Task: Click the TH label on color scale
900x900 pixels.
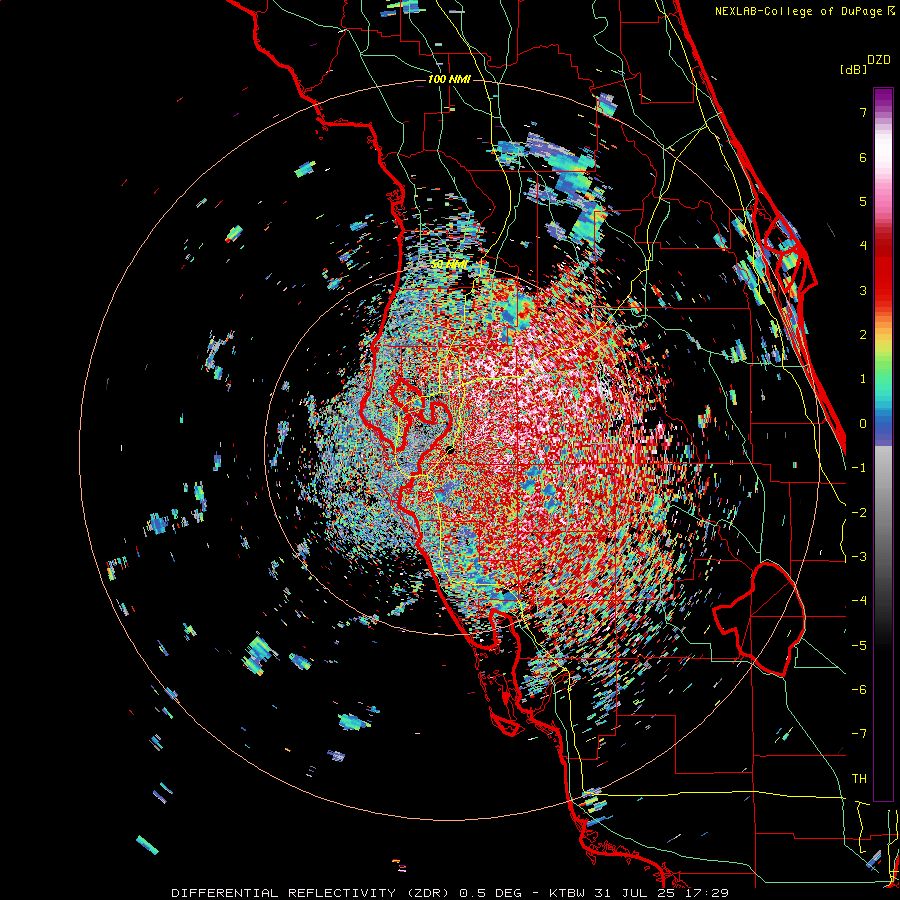Action: (x=859, y=779)
